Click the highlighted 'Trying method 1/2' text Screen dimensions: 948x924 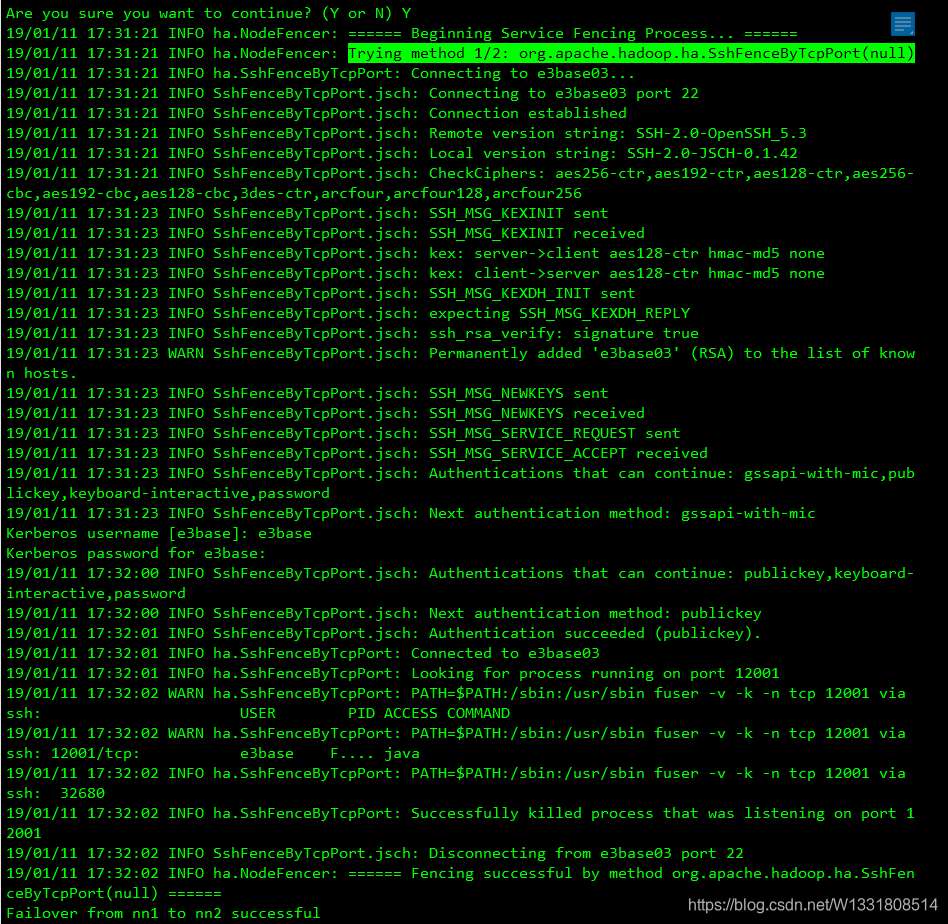[x=631, y=53]
